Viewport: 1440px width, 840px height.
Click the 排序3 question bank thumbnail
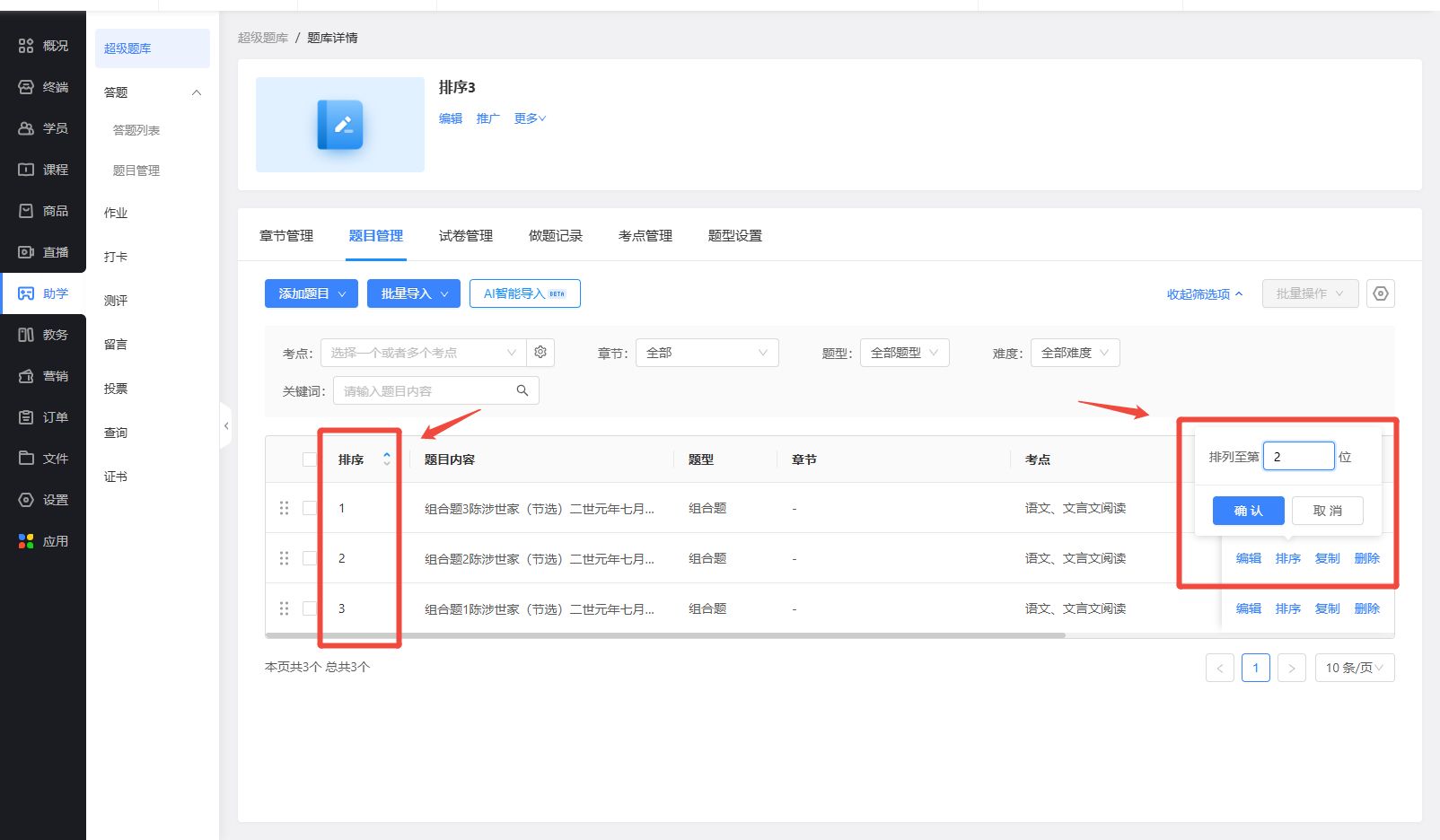(x=340, y=125)
